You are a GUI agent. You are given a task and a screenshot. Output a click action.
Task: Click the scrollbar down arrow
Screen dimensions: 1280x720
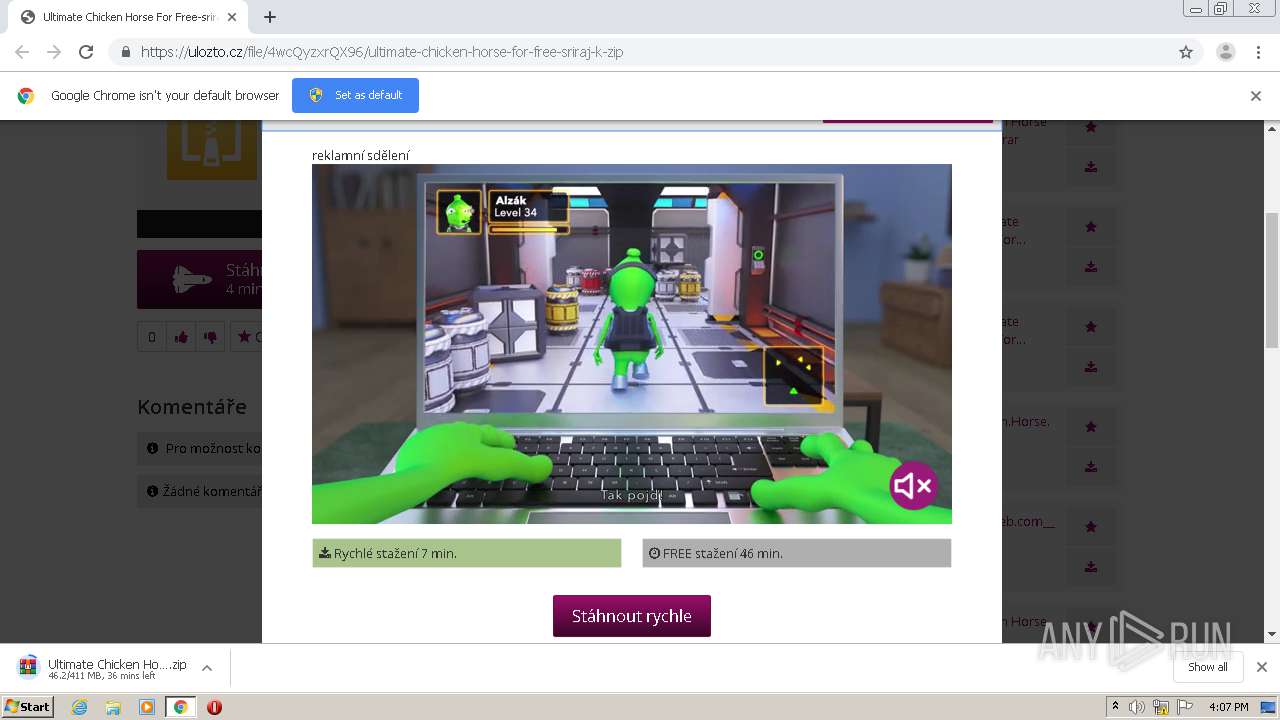coord(1272,634)
